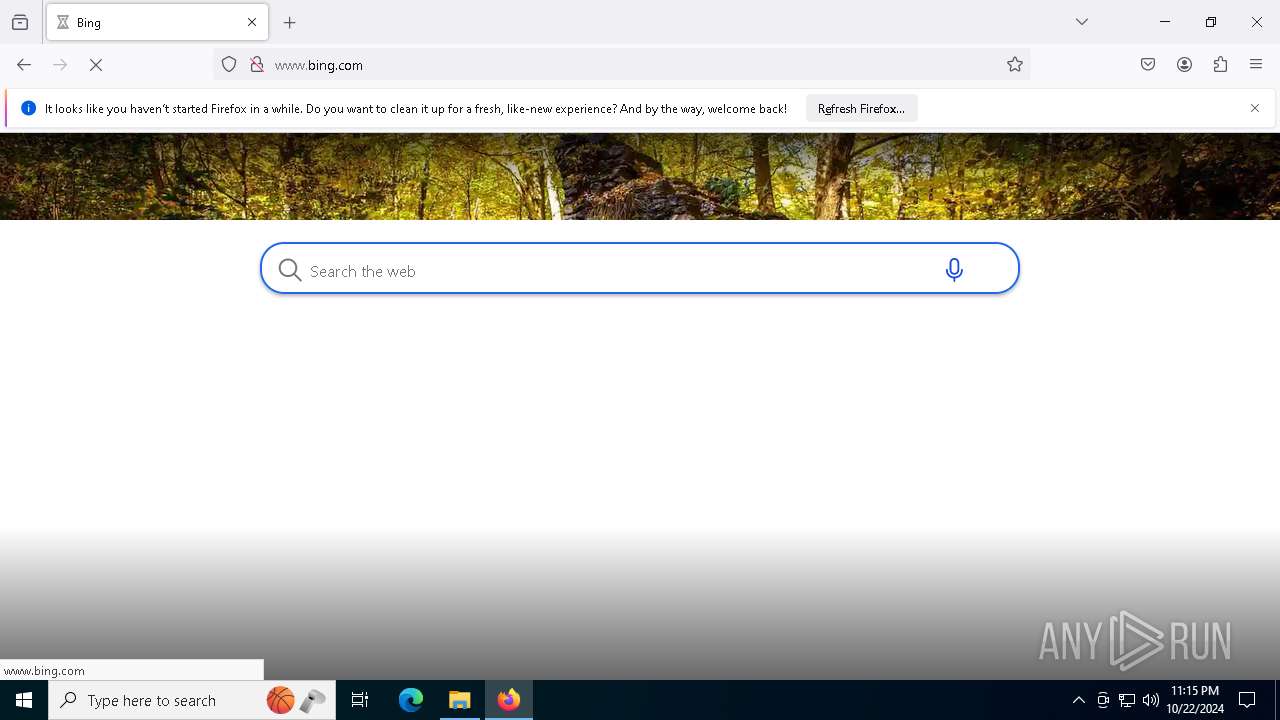Start voice search with microphone icon
Image resolution: width=1280 pixels, height=720 pixels.
click(x=954, y=269)
